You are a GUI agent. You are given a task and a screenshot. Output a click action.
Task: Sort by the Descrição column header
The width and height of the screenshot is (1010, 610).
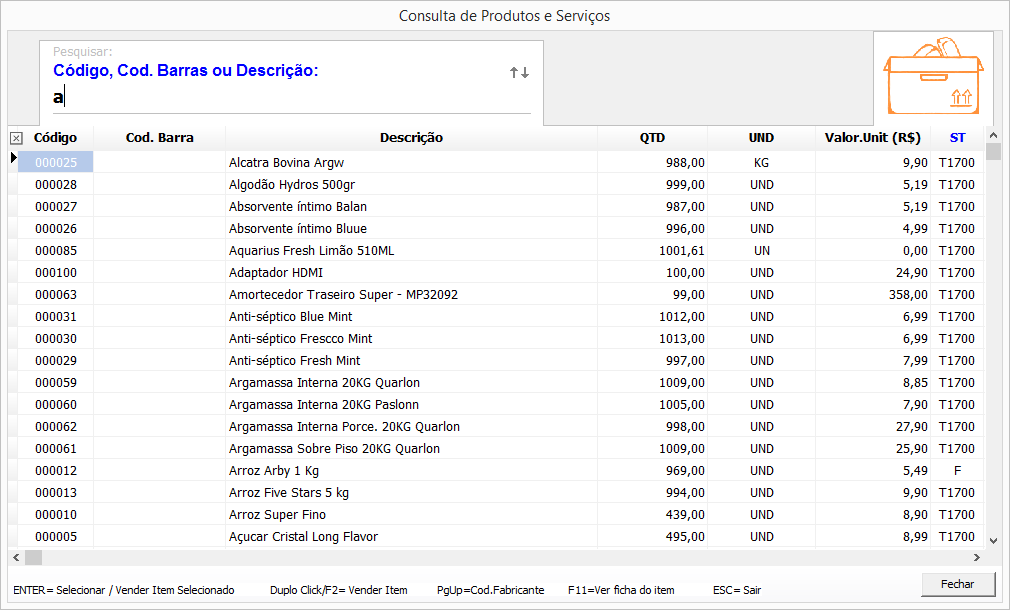pyautogui.click(x=411, y=138)
